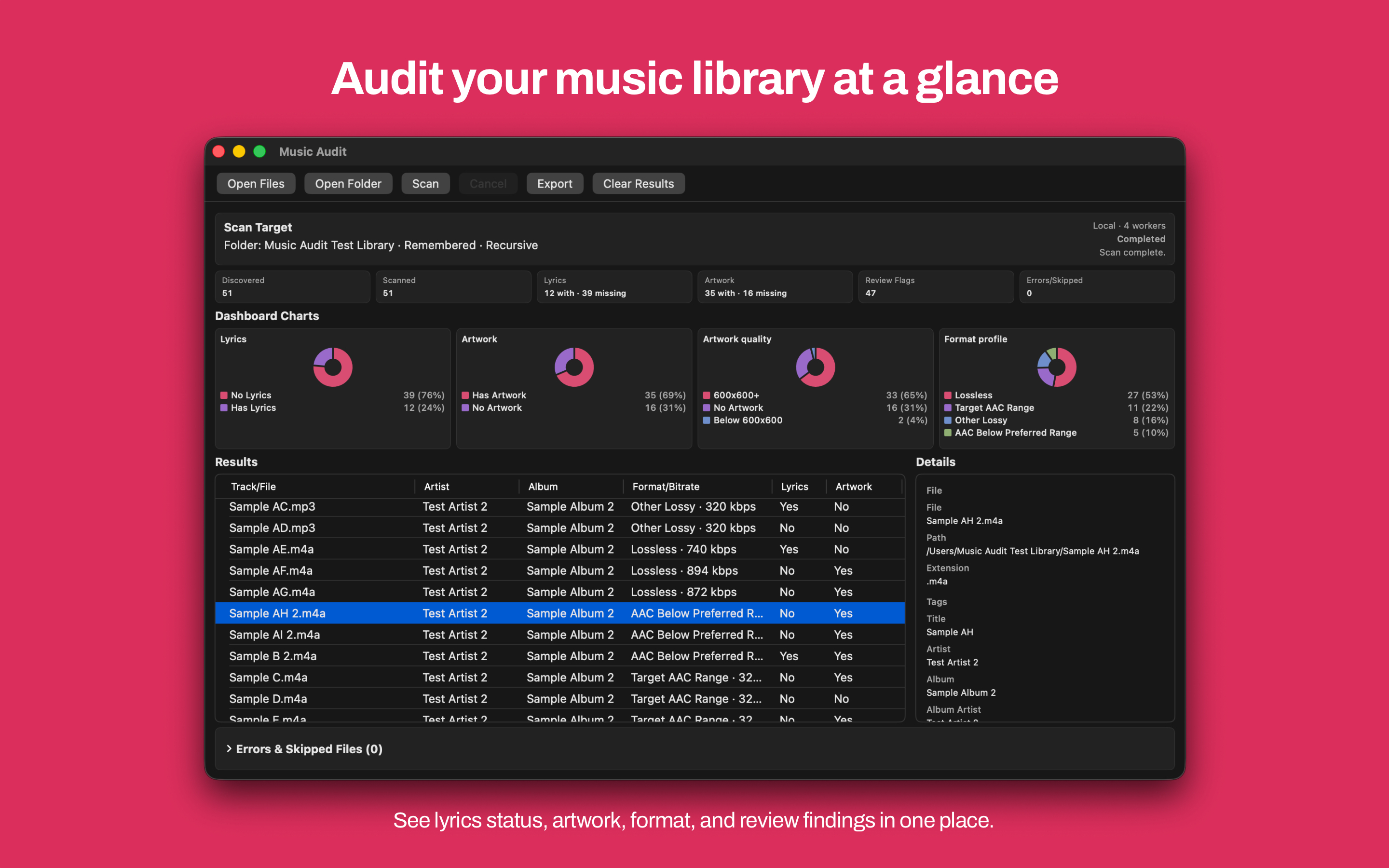1389x868 pixels.
Task: Click the file path in Details panel
Action: (1033, 551)
